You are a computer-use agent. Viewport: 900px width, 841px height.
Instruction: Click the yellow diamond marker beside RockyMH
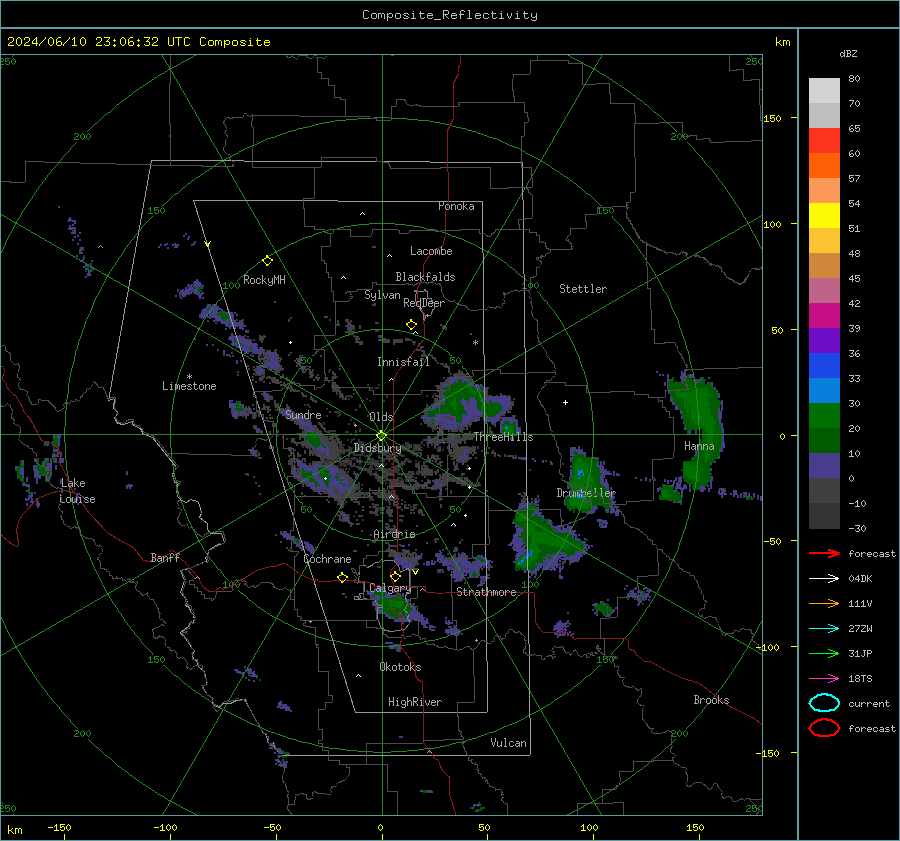[267, 261]
